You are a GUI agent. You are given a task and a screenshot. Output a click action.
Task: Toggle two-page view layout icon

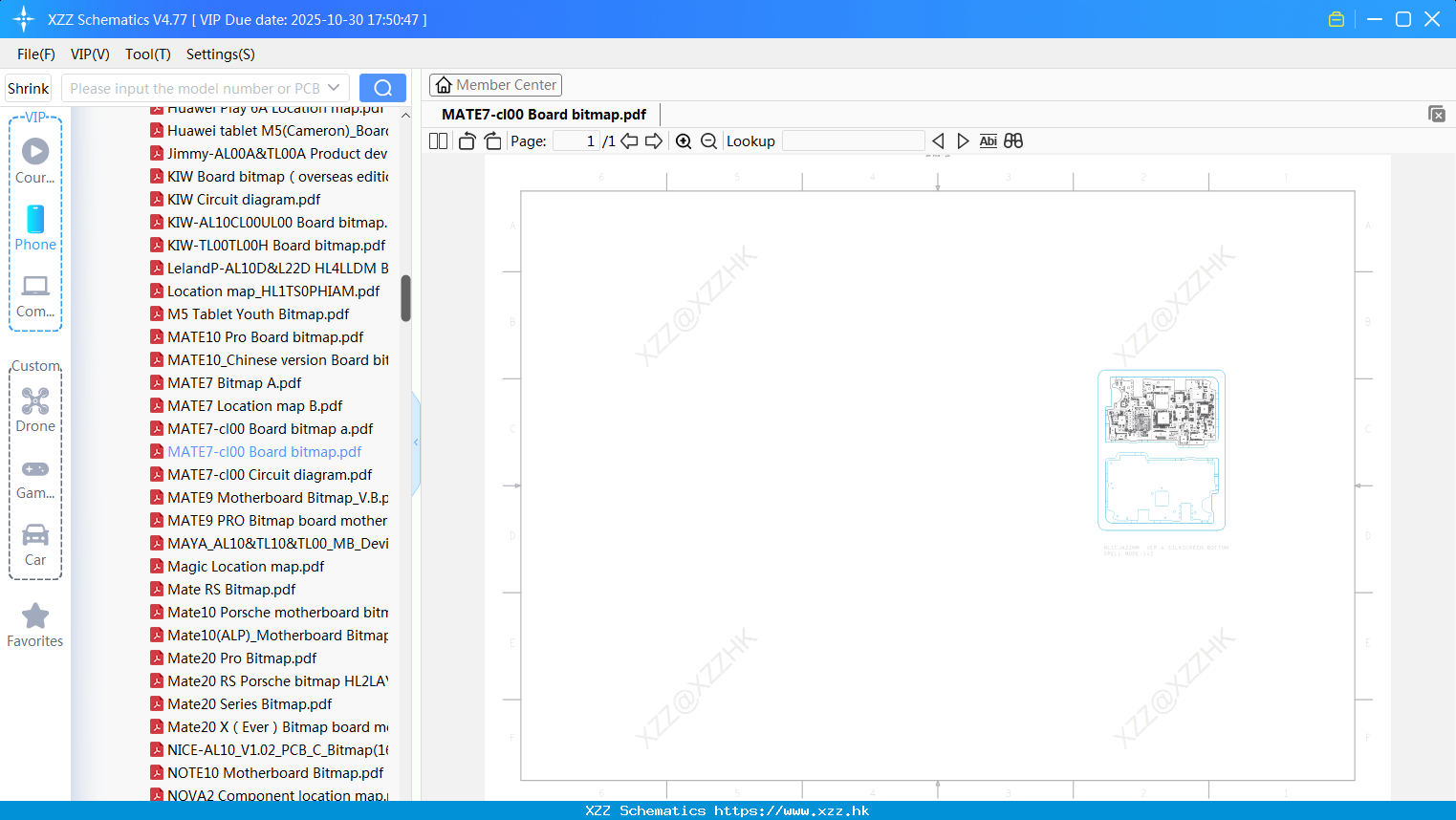(x=438, y=141)
